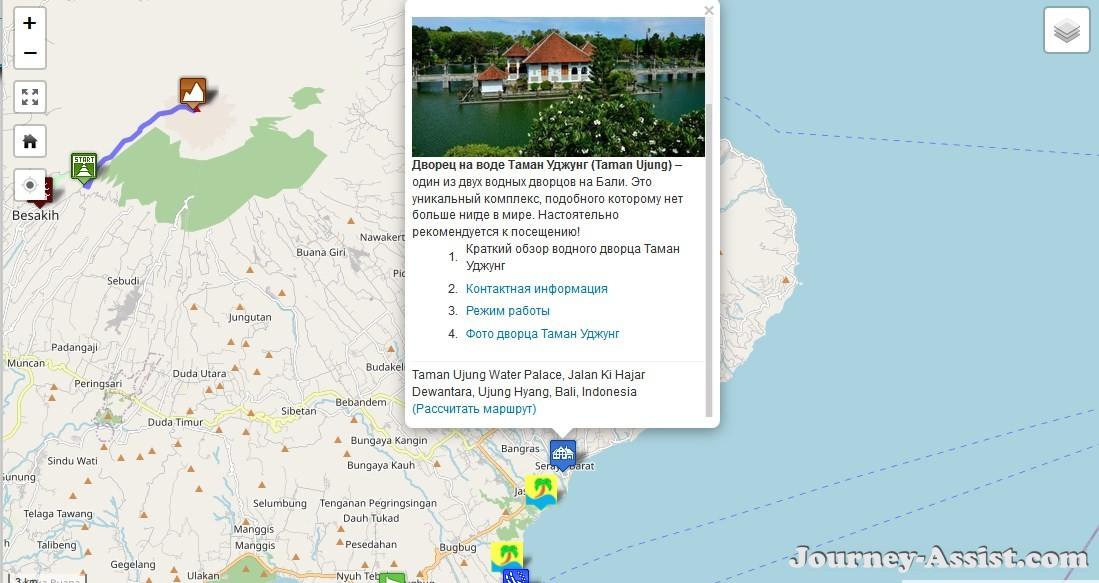Zoom out of the map
1099x583 pixels.
click(29, 53)
